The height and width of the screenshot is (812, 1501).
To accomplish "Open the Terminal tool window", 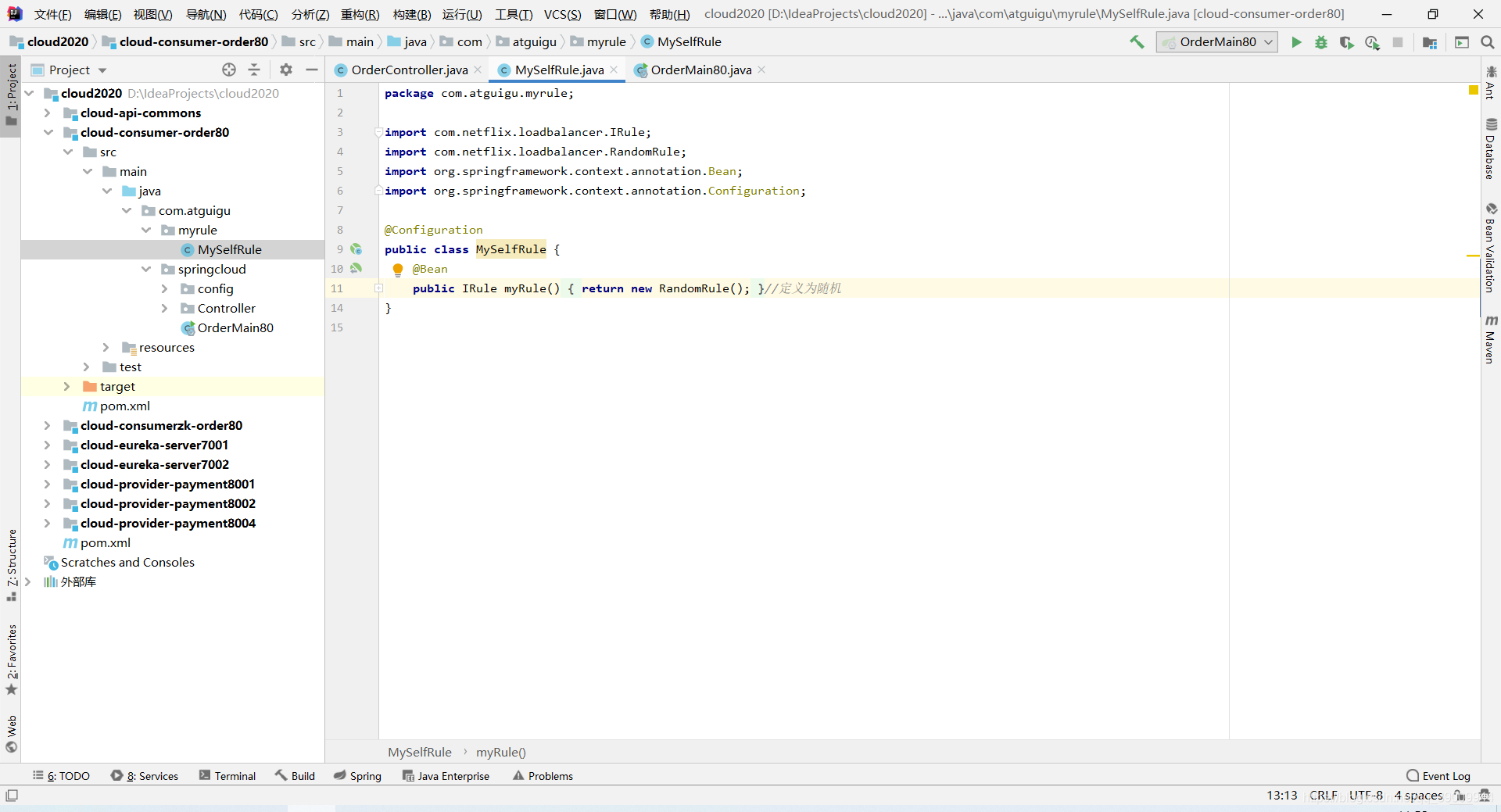I will click(227, 775).
